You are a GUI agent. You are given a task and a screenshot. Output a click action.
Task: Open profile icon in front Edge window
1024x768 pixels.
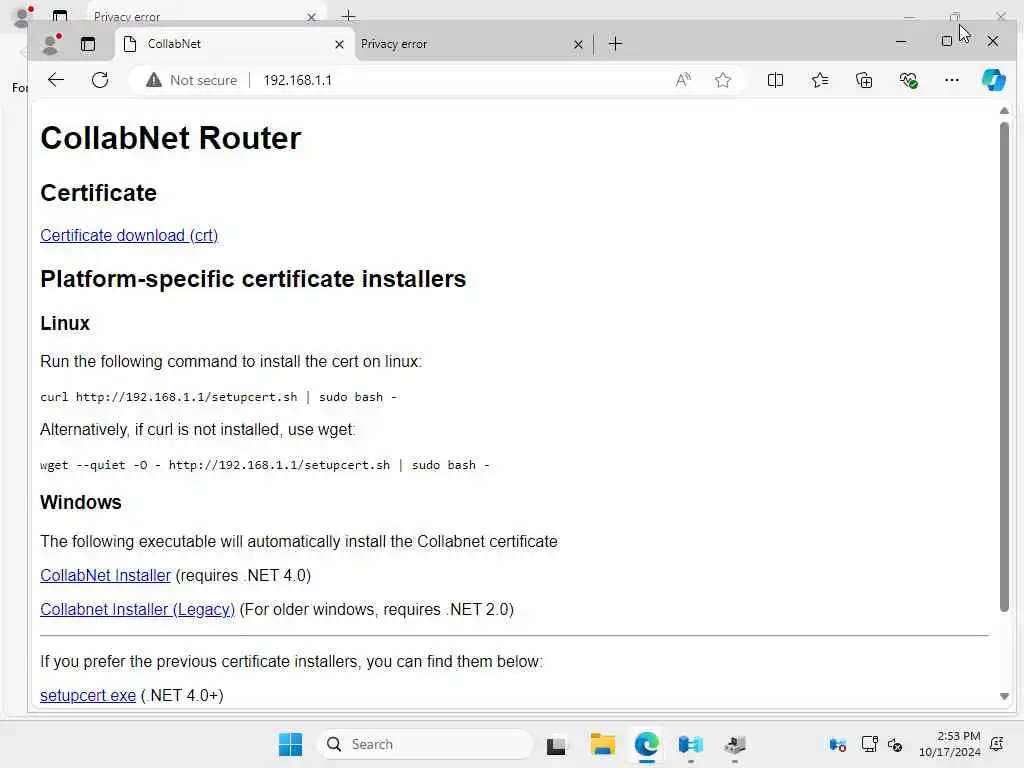point(51,44)
